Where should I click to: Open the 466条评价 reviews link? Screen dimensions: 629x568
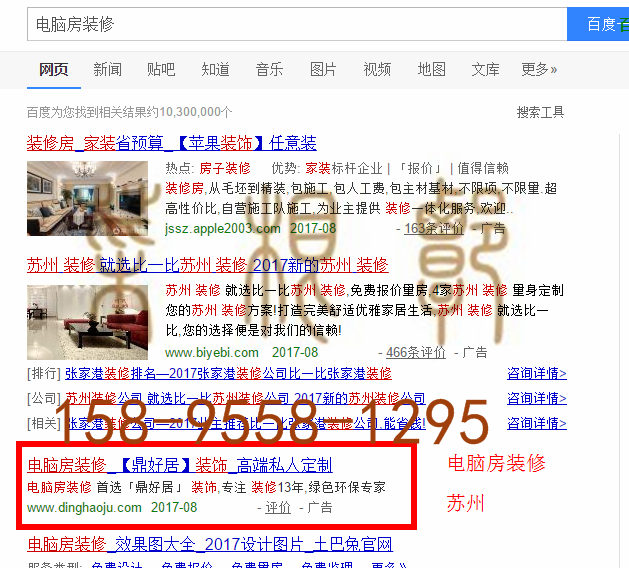[x=416, y=353]
